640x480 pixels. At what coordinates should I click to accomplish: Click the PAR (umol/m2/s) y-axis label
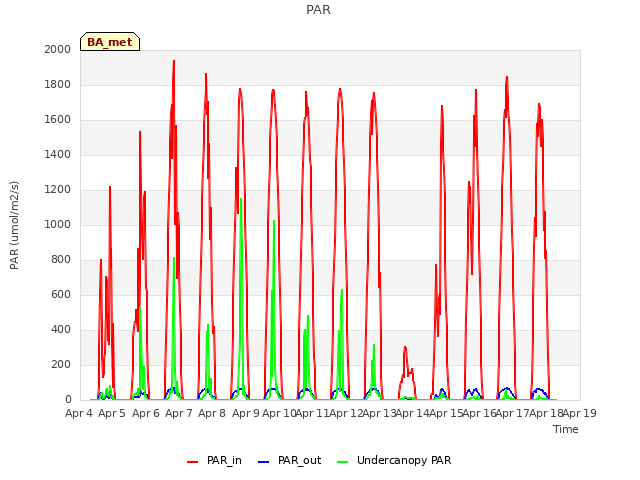[14, 225]
